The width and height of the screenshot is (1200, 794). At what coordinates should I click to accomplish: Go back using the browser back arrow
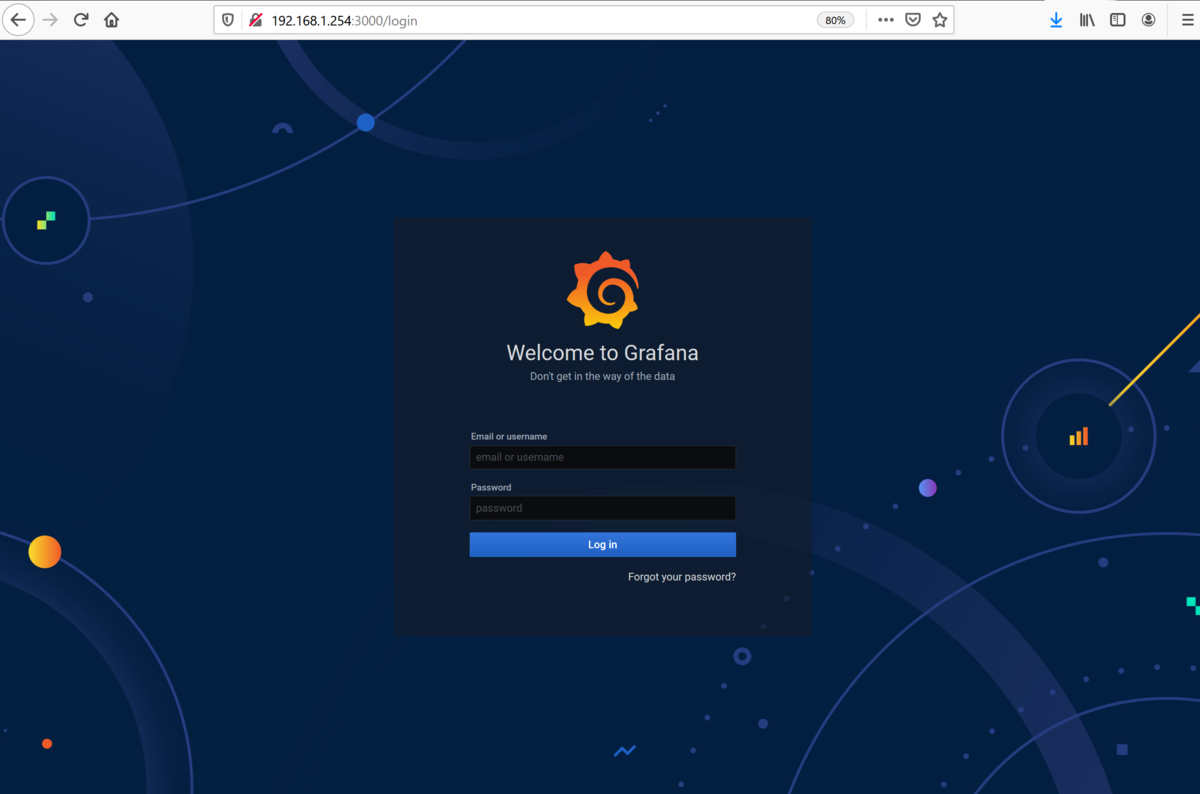[19, 20]
